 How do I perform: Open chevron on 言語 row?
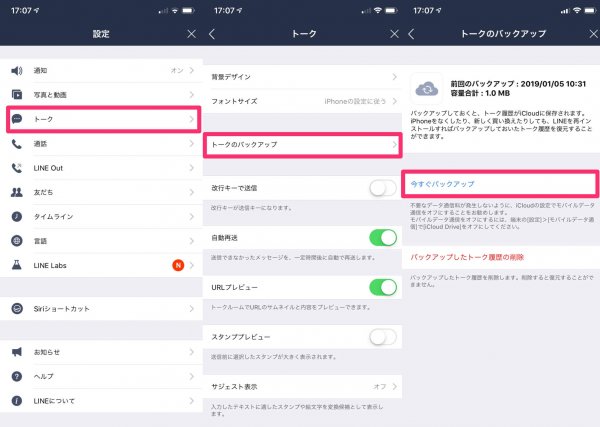click(x=192, y=241)
